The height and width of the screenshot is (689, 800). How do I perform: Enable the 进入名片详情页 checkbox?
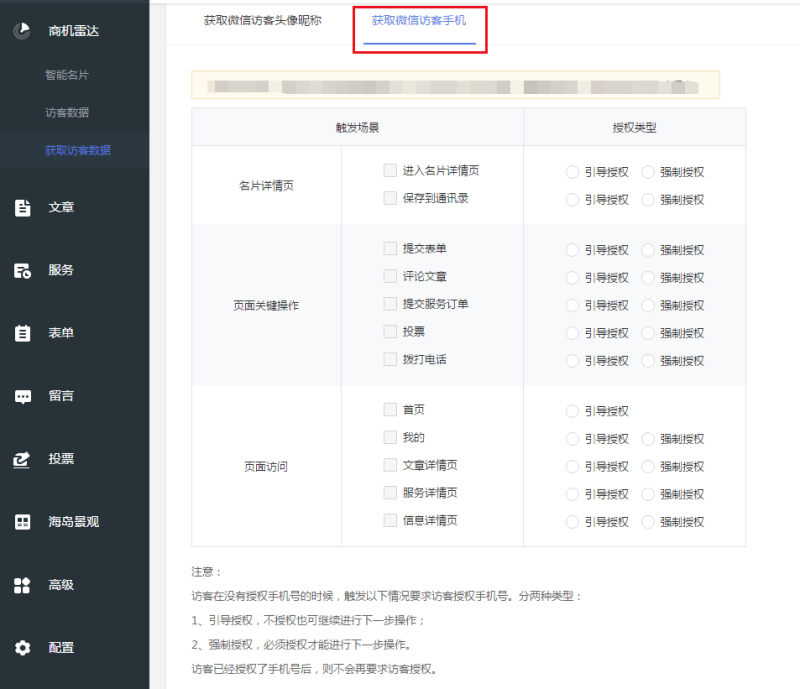point(390,171)
